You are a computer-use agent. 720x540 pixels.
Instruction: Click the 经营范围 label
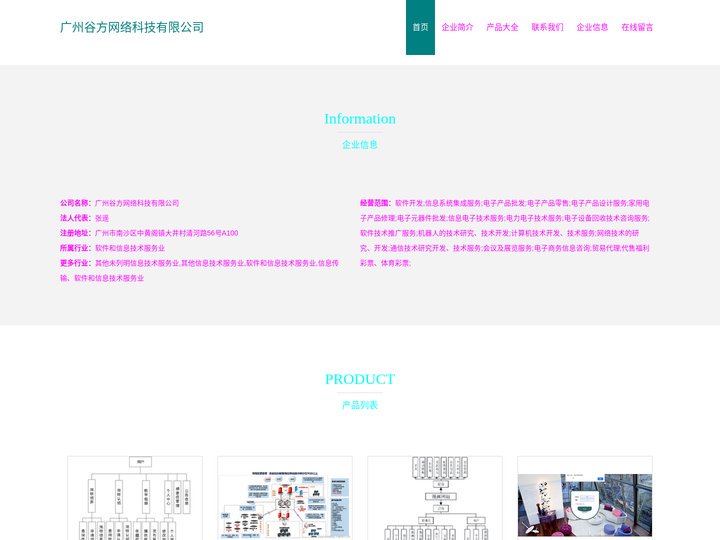[376, 203]
